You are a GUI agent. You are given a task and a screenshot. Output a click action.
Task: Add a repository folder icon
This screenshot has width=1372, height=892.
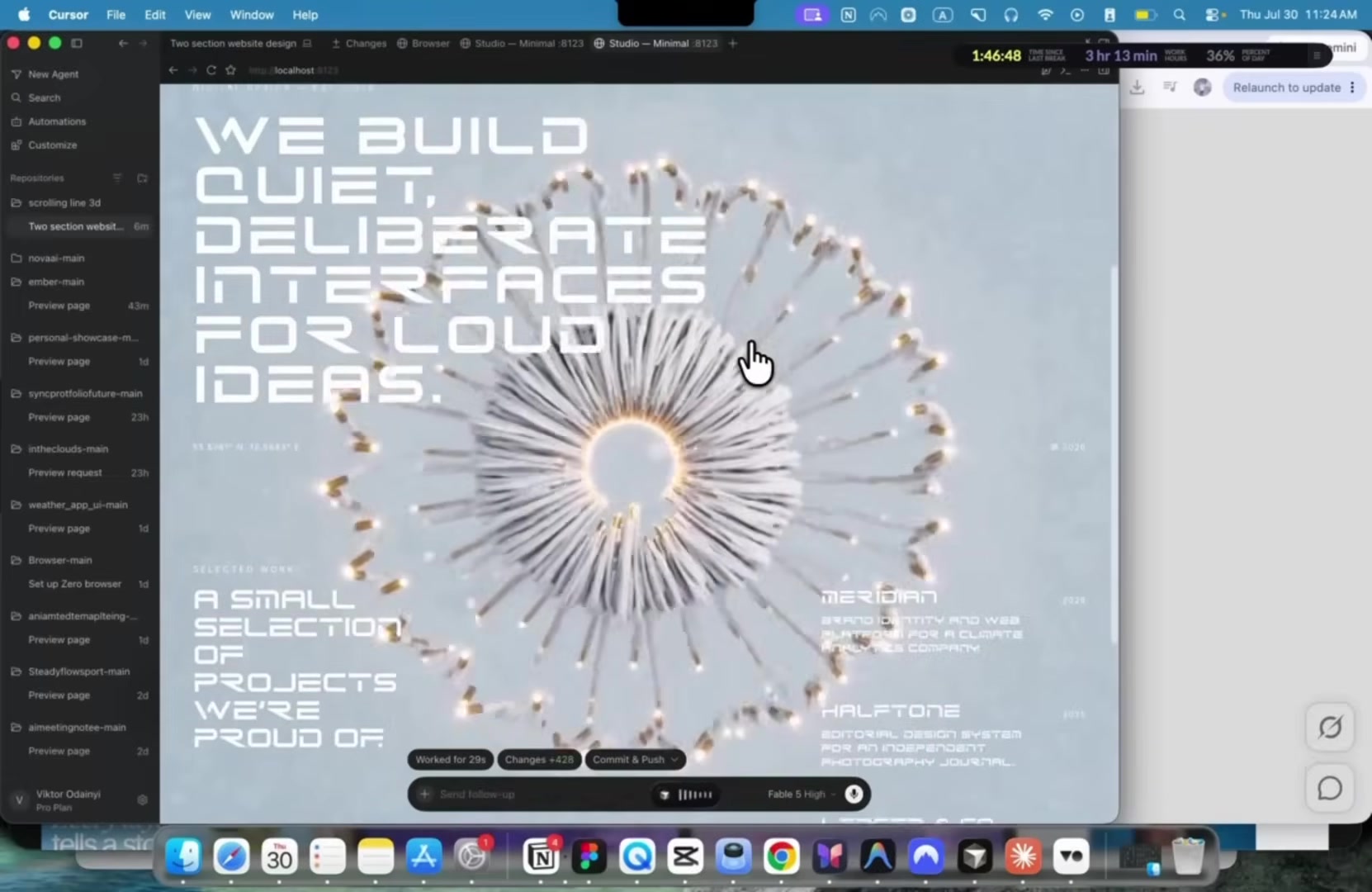click(142, 178)
